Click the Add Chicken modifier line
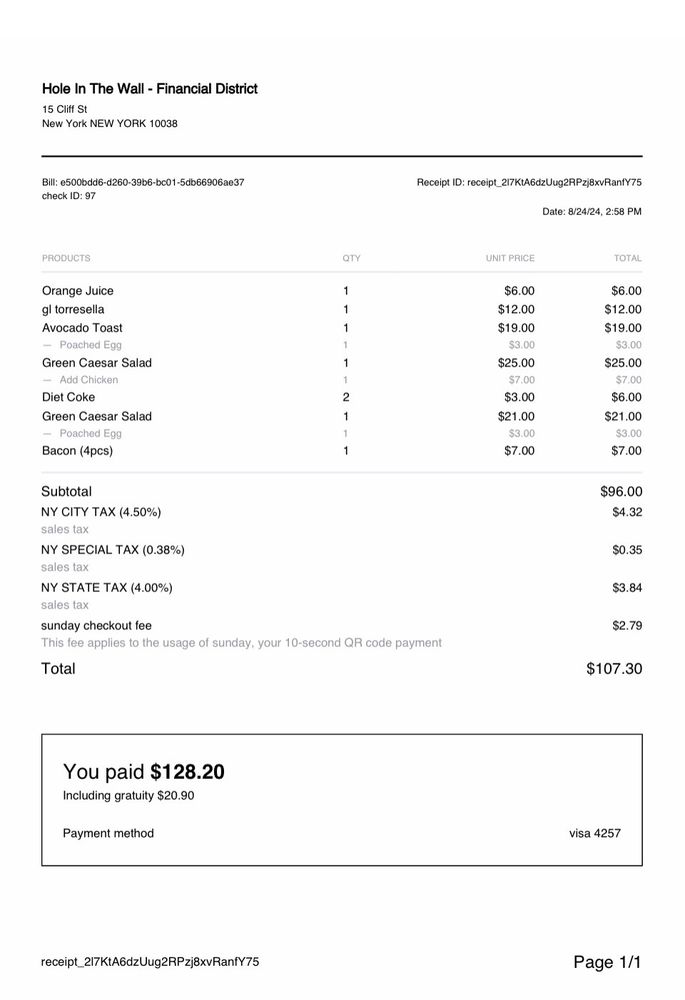This screenshot has width=685, height=1000. pyautogui.click(x=88, y=380)
